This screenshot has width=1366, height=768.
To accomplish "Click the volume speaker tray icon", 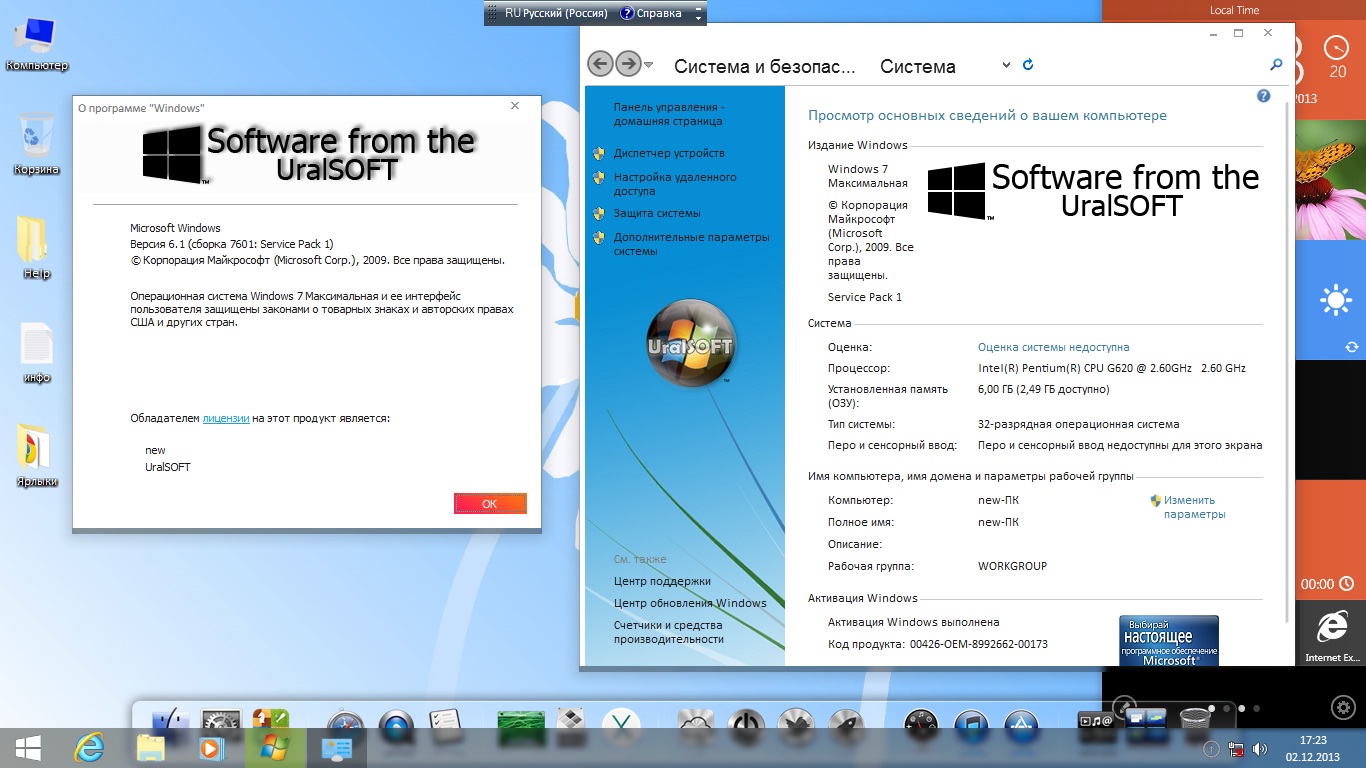I will pos(1262,749).
